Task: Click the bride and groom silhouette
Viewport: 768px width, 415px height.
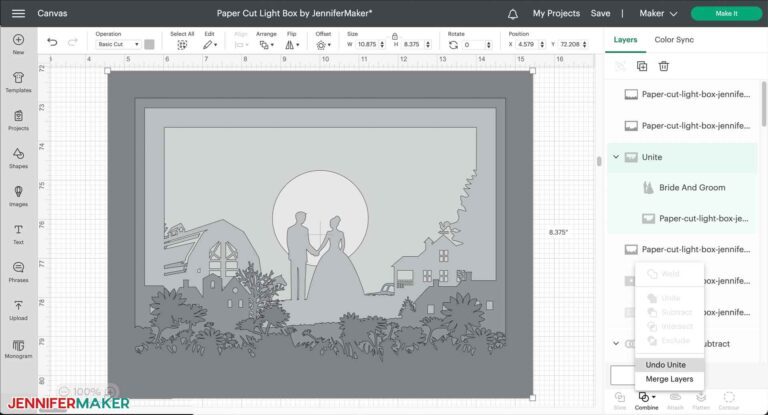Action: pyautogui.click(x=324, y=256)
